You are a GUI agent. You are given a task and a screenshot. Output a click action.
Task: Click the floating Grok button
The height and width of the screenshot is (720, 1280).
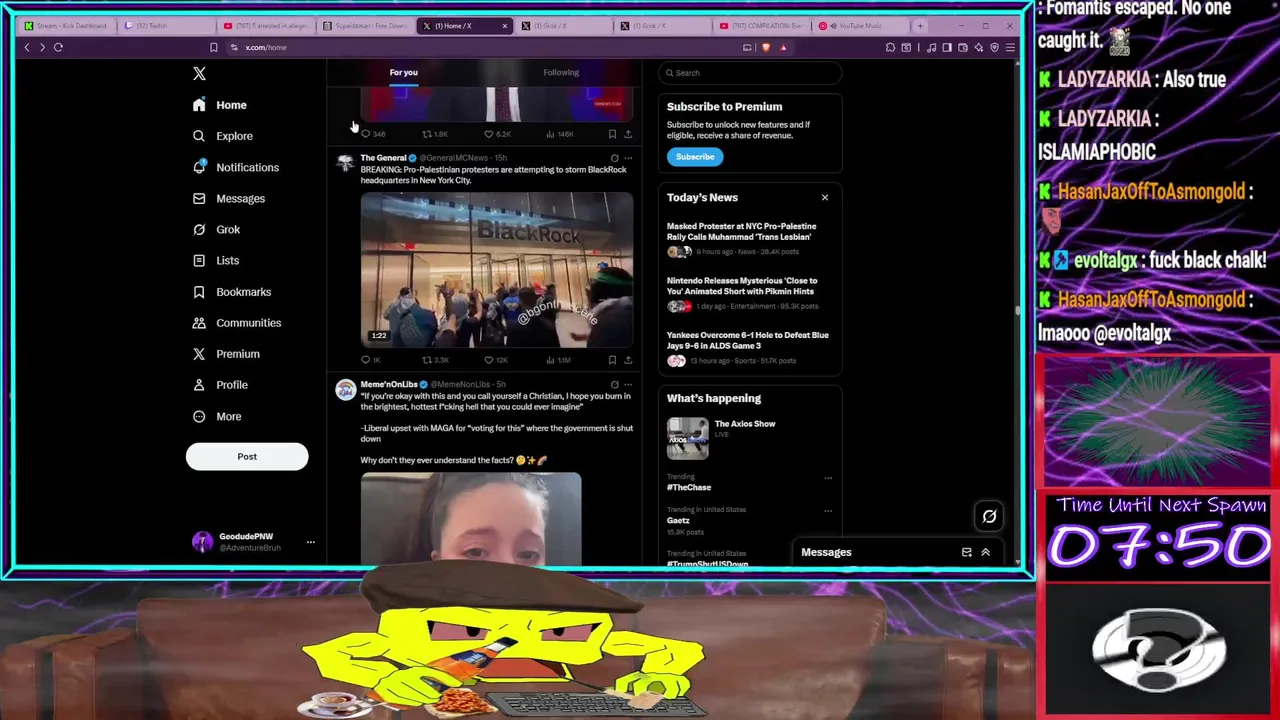coord(989,516)
